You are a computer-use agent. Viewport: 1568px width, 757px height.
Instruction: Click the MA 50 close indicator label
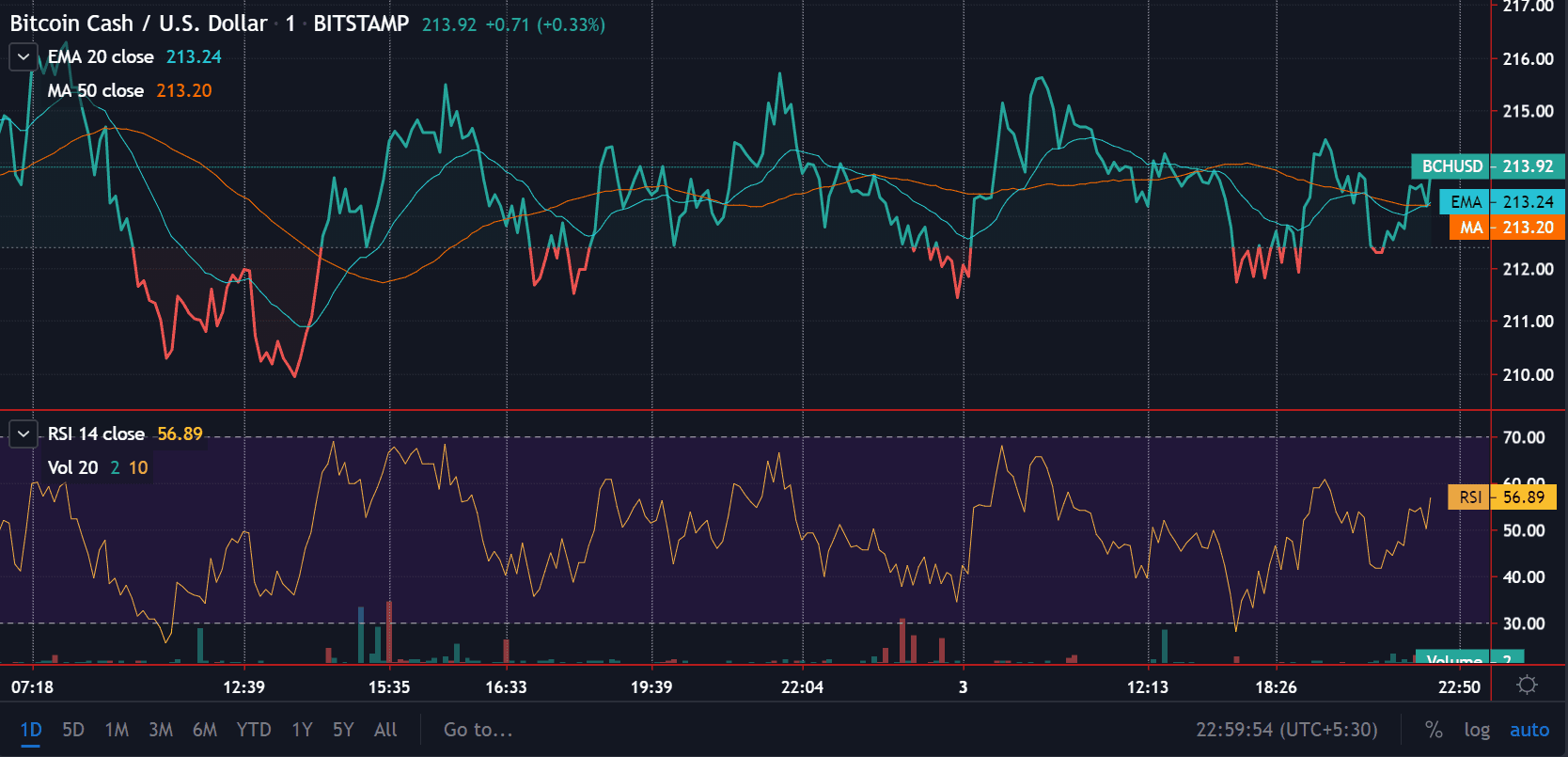pyautogui.click(x=96, y=91)
